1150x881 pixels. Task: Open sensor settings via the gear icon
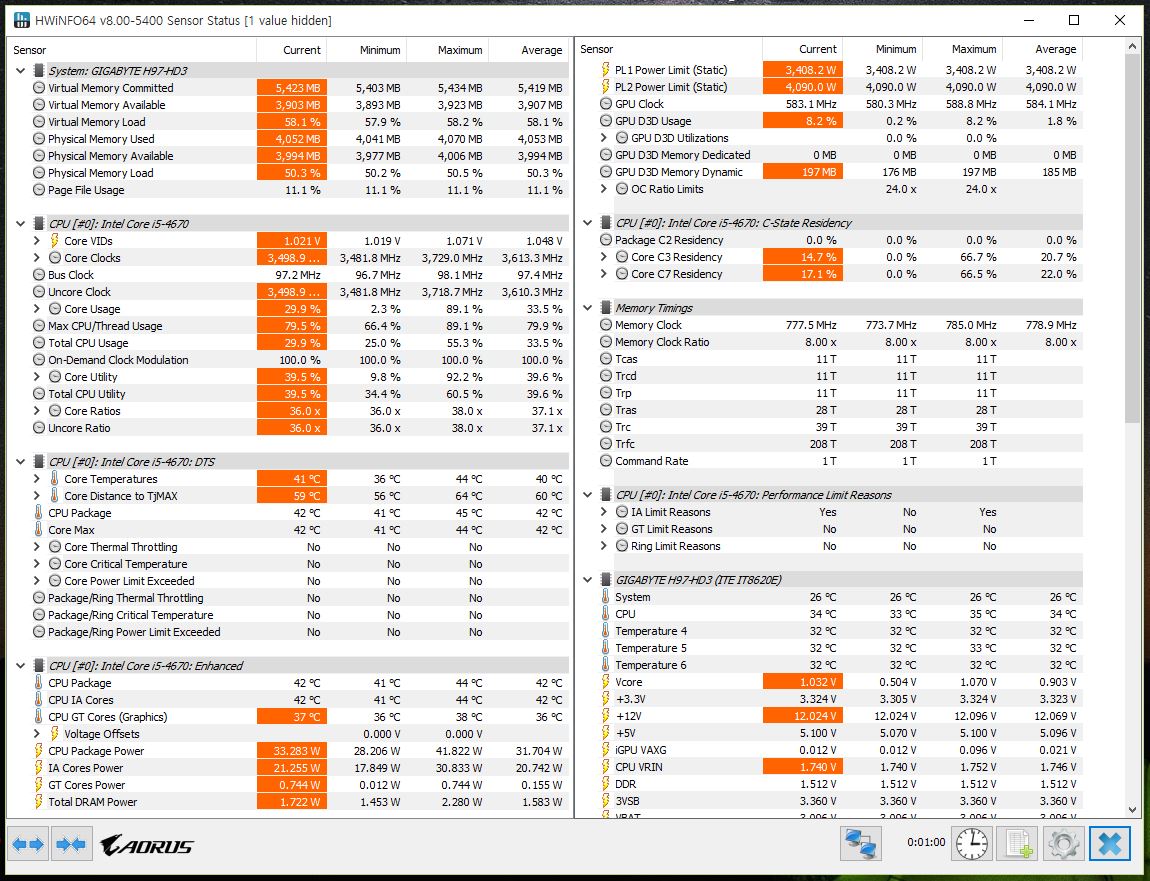click(1063, 843)
